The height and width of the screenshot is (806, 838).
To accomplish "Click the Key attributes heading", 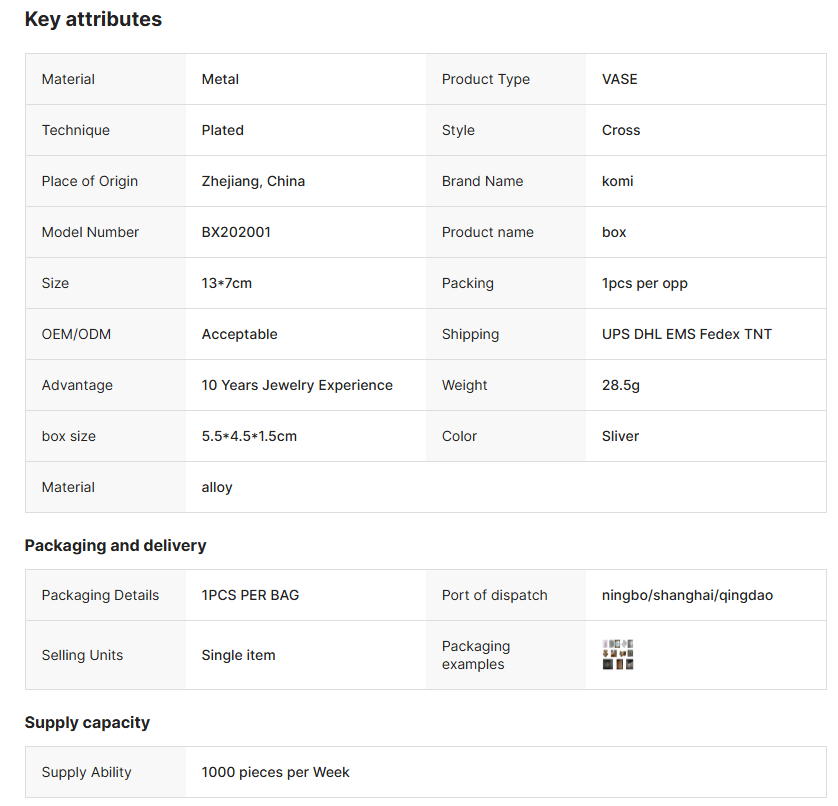I will (93, 20).
